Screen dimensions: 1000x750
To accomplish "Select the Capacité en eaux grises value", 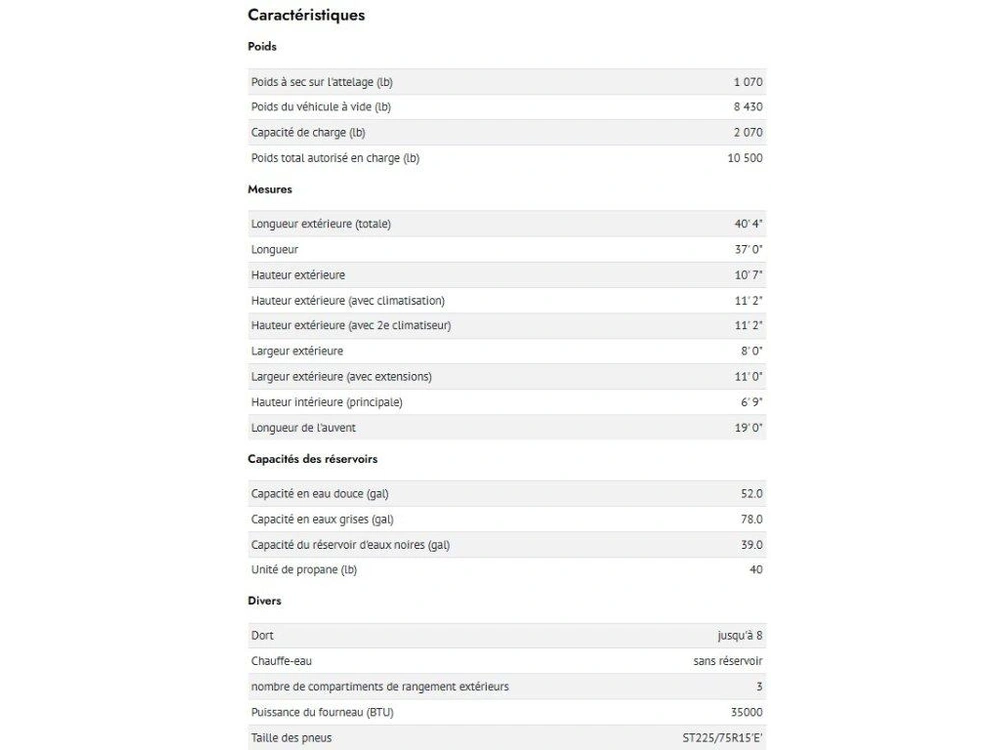I will click(751, 519).
